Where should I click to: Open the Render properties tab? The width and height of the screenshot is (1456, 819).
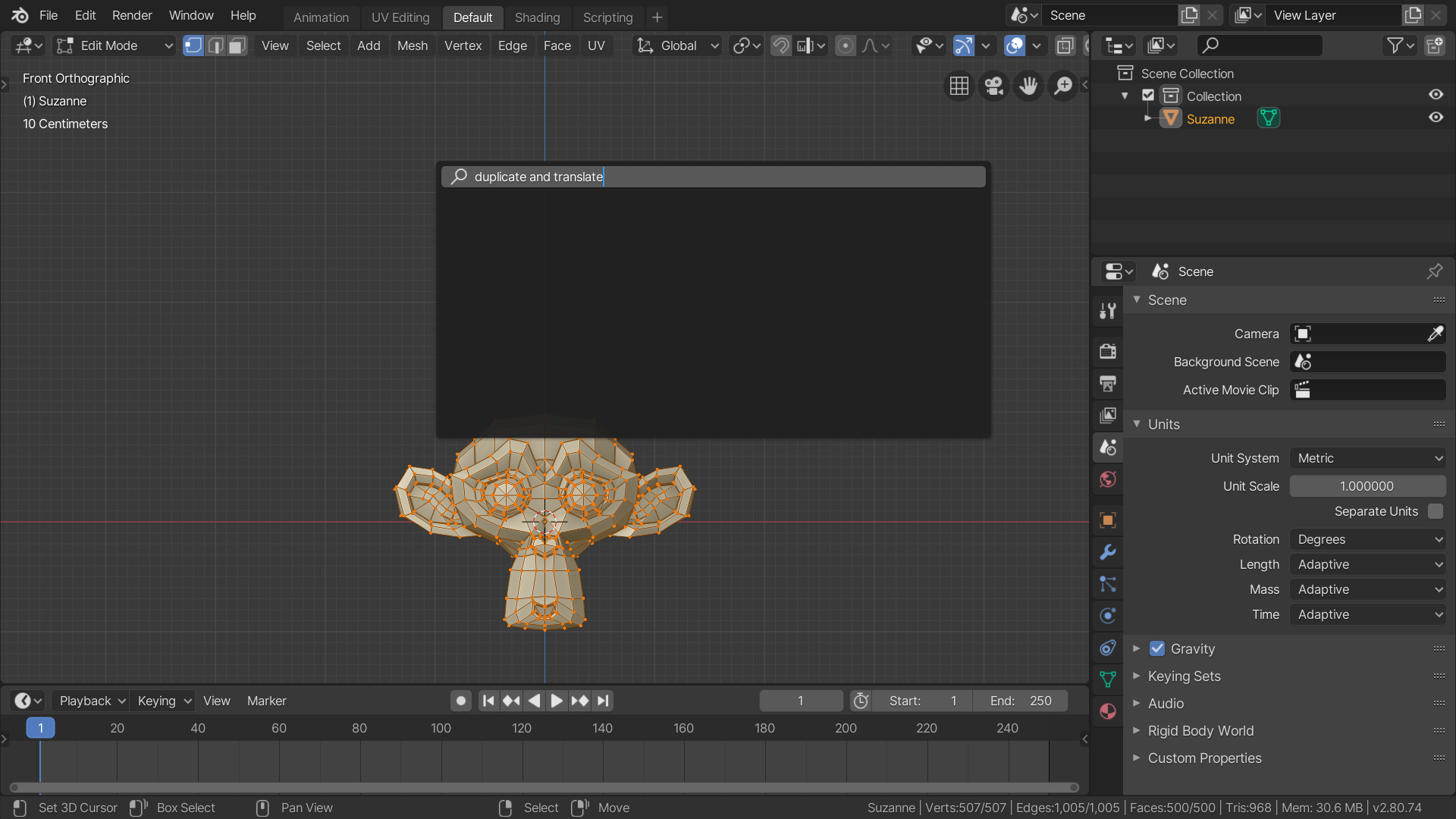point(1108,351)
